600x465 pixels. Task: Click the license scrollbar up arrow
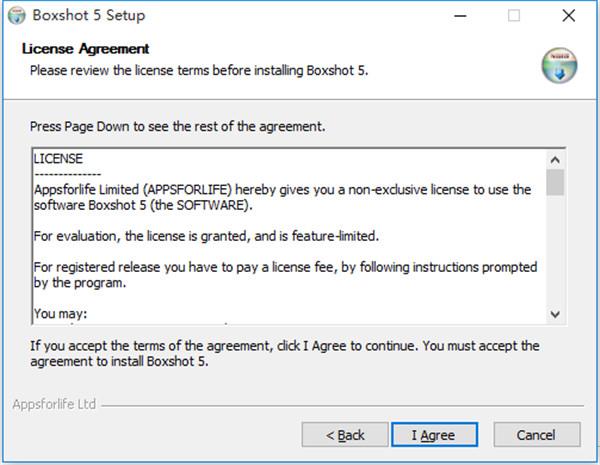555,159
